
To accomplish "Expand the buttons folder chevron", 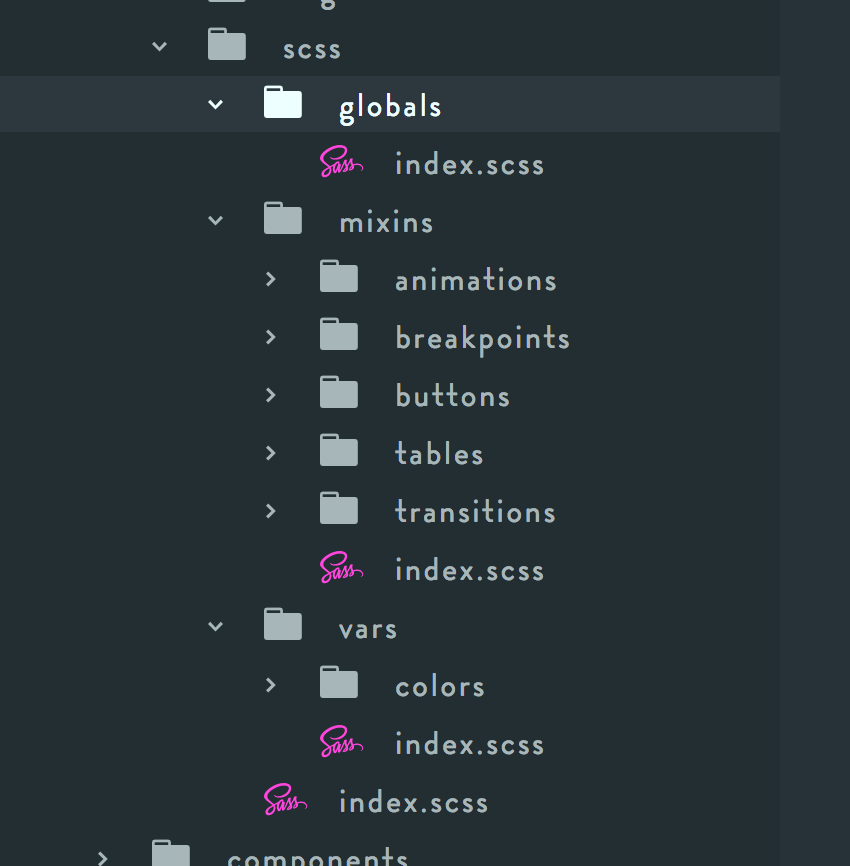I will click(x=271, y=395).
